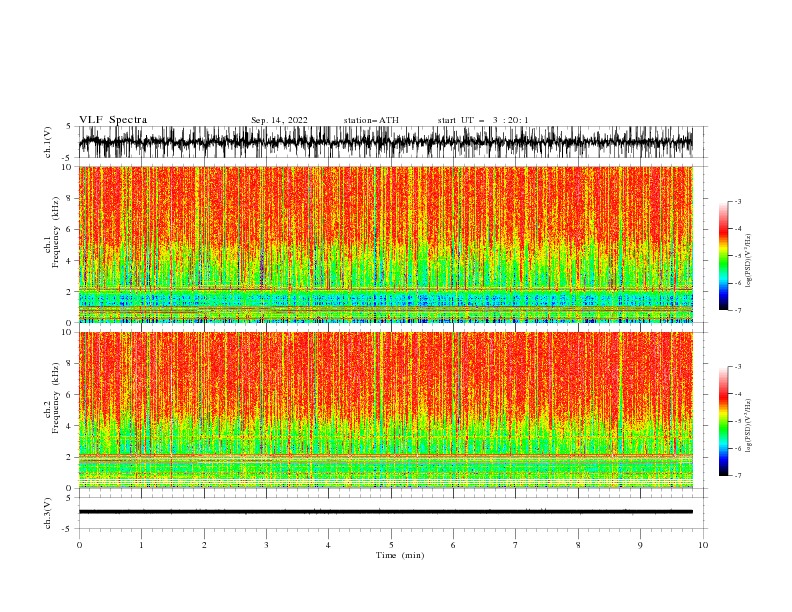Select the "Time (min)" axis title
The width and height of the screenshot is (792, 612).
(x=400, y=555)
